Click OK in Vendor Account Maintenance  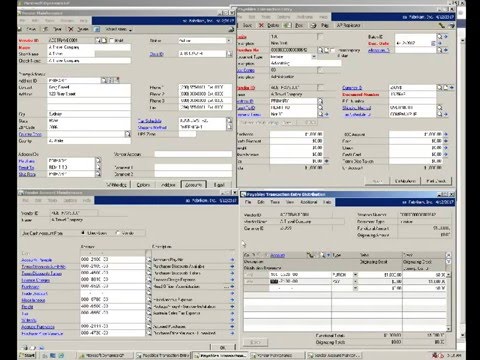coord(222,347)
